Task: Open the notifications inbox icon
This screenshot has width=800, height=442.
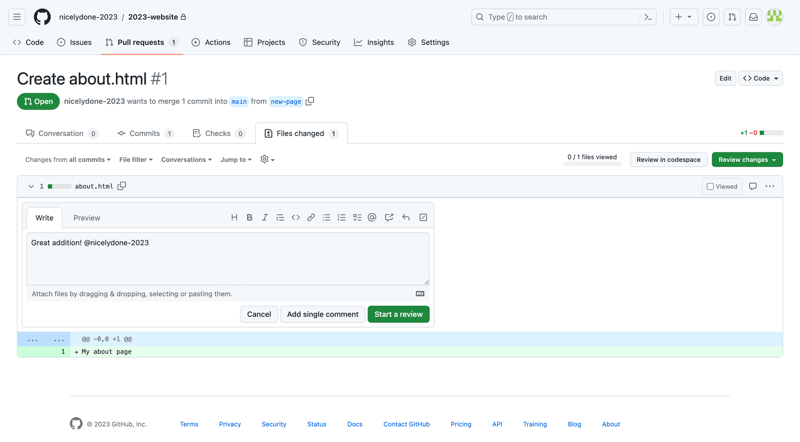Action: (x=753, y=17)
